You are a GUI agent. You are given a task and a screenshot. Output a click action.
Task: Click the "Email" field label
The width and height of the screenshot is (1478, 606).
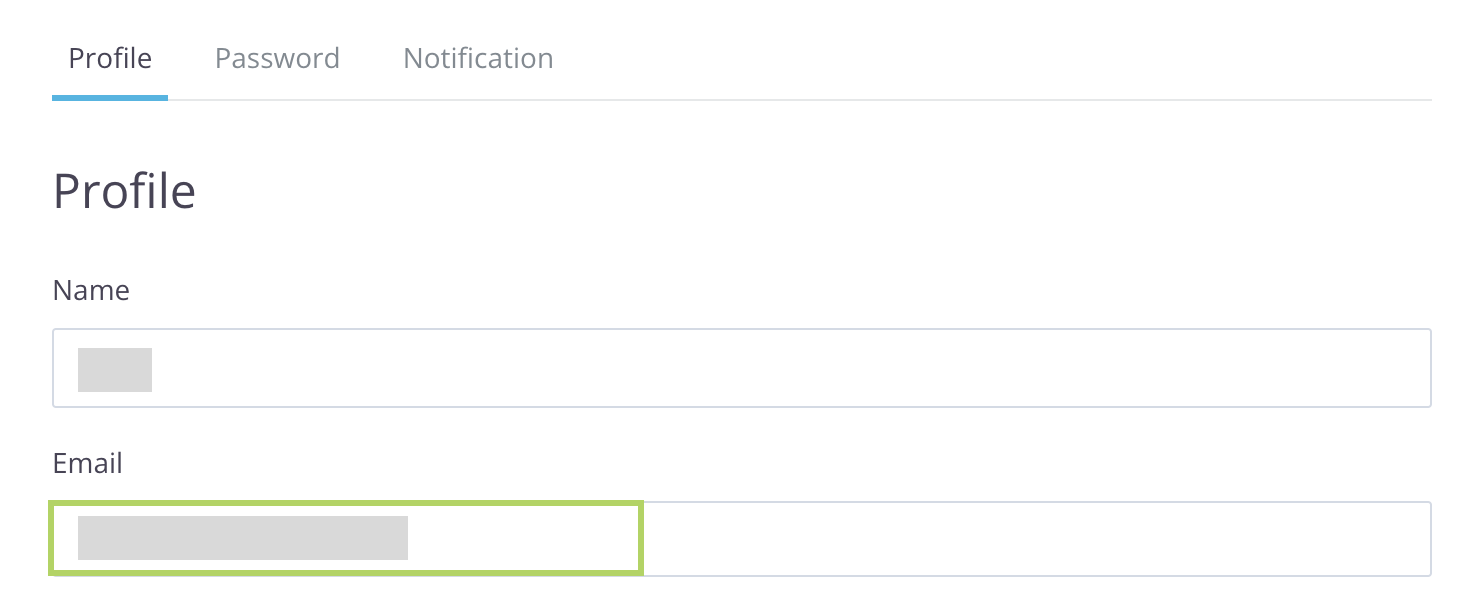[x=88, y=464]
